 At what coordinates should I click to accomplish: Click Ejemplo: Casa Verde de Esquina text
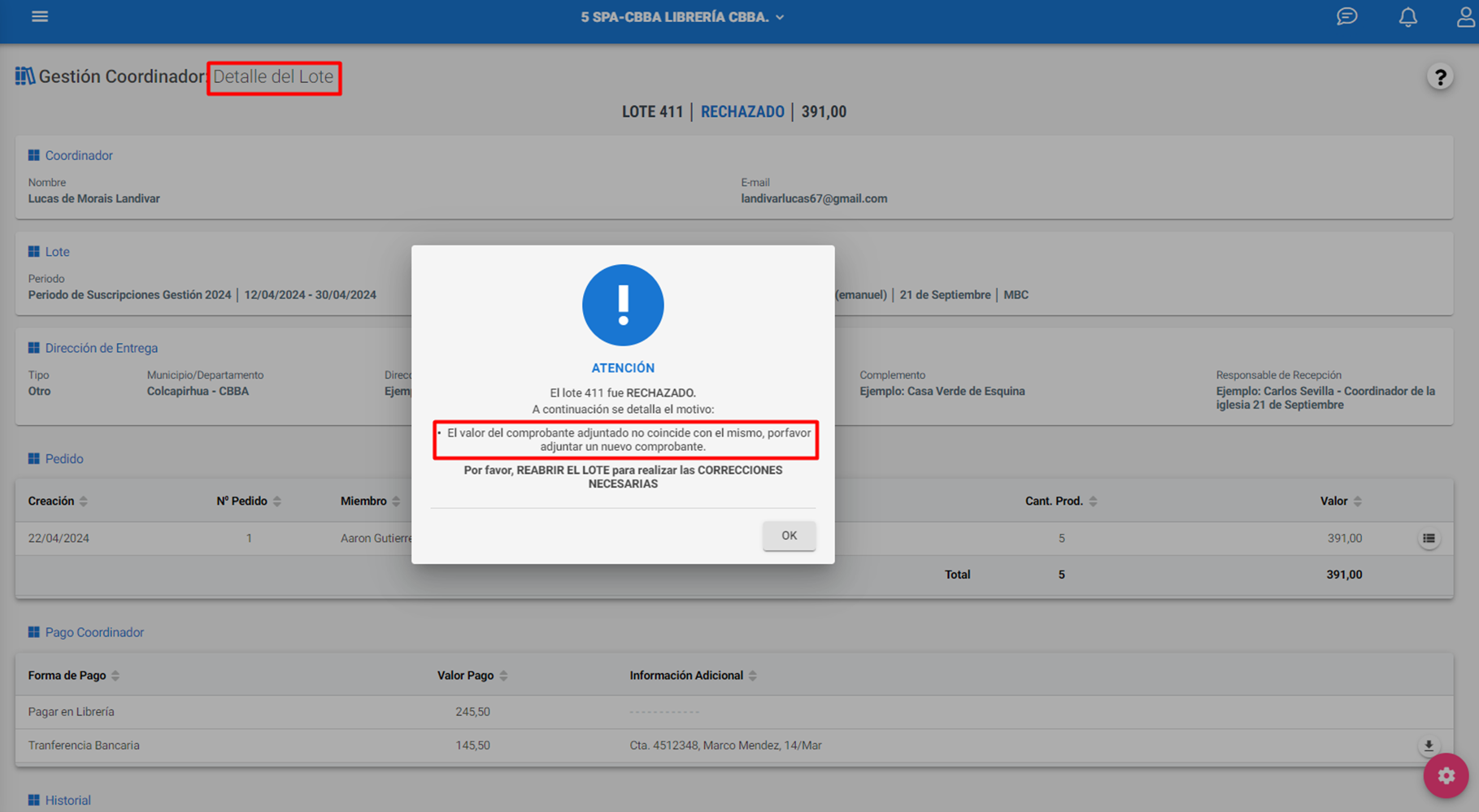pos(942,391)
